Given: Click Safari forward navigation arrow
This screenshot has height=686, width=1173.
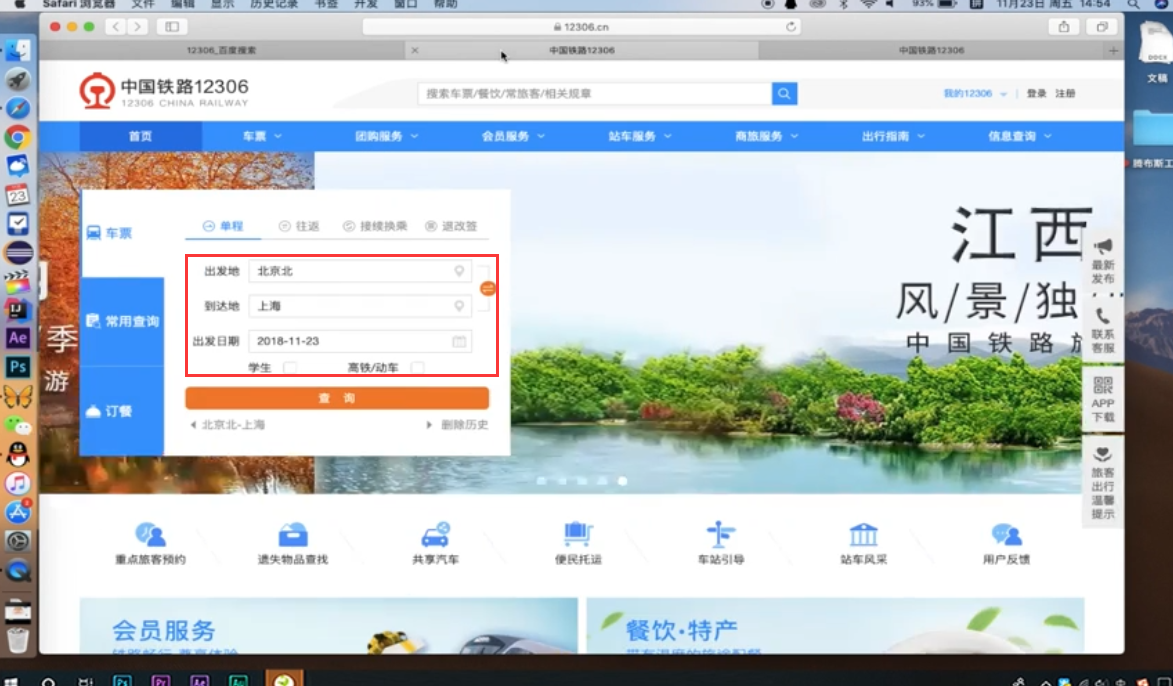Looking at the screenshot, I should [x=137, y=27].
